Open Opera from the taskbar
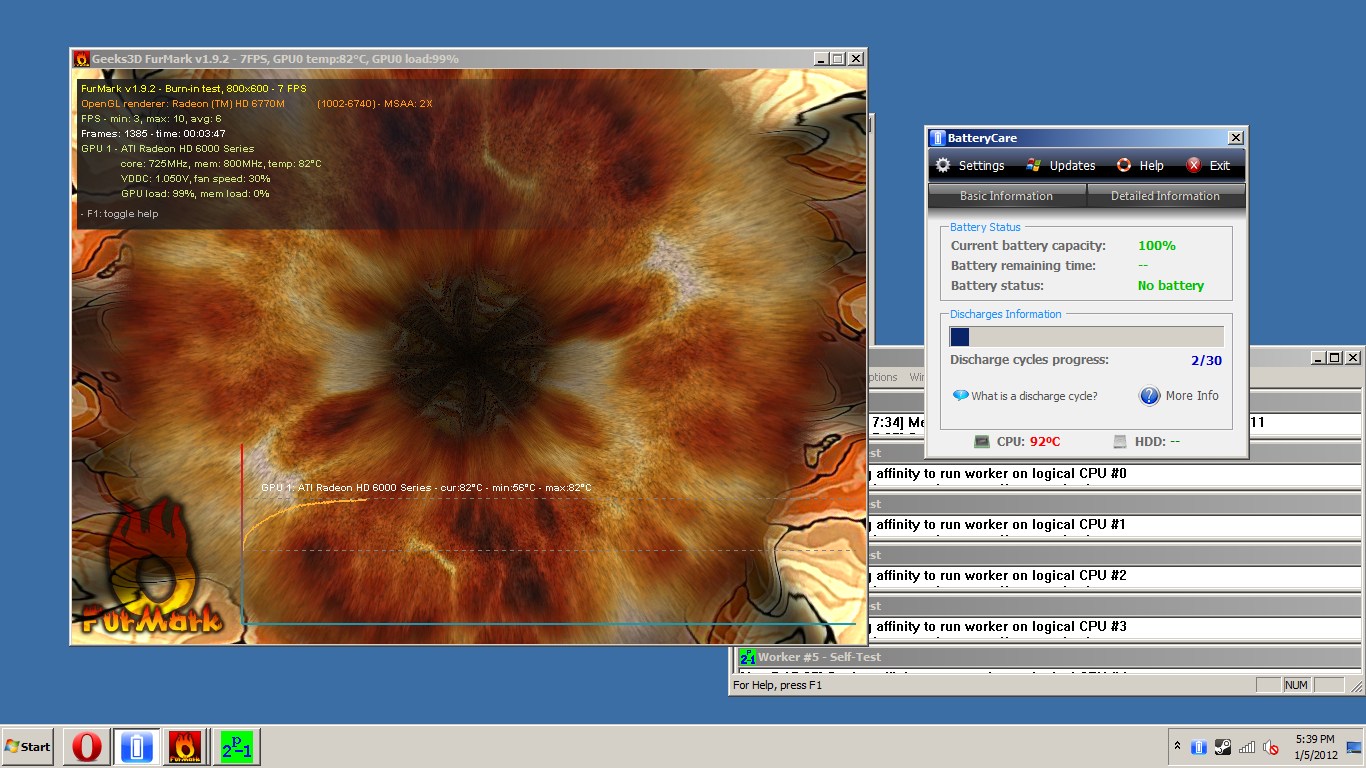 87,747
